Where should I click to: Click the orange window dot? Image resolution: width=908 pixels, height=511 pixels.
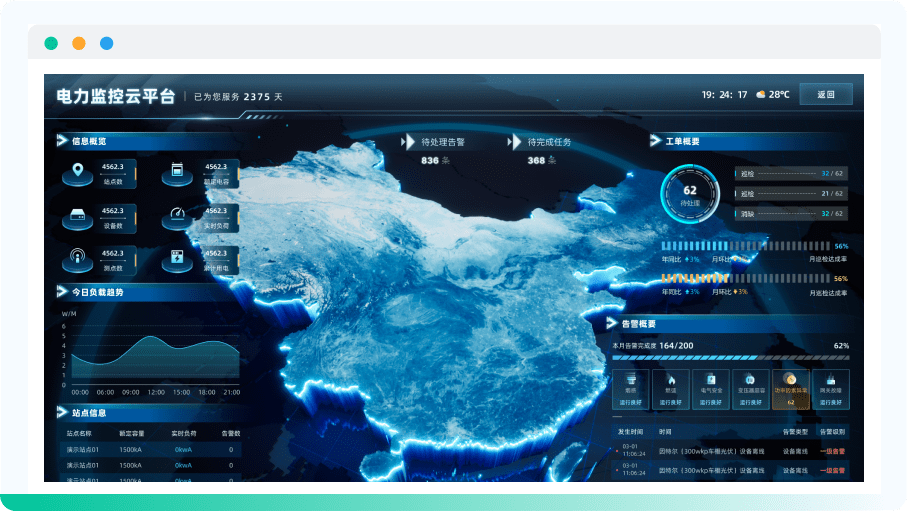79,43
